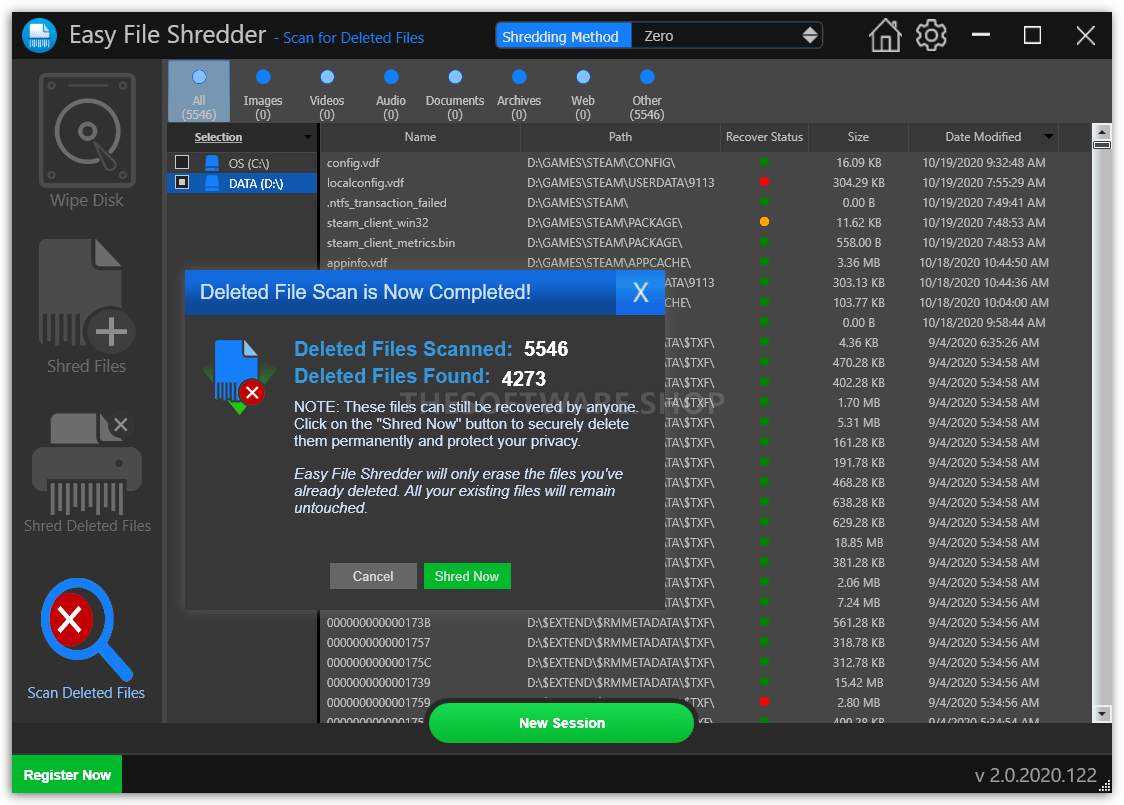Screen dimensions: 1124x805
Task: Open the Shredding Method dropdown
Action: (727, 36)
